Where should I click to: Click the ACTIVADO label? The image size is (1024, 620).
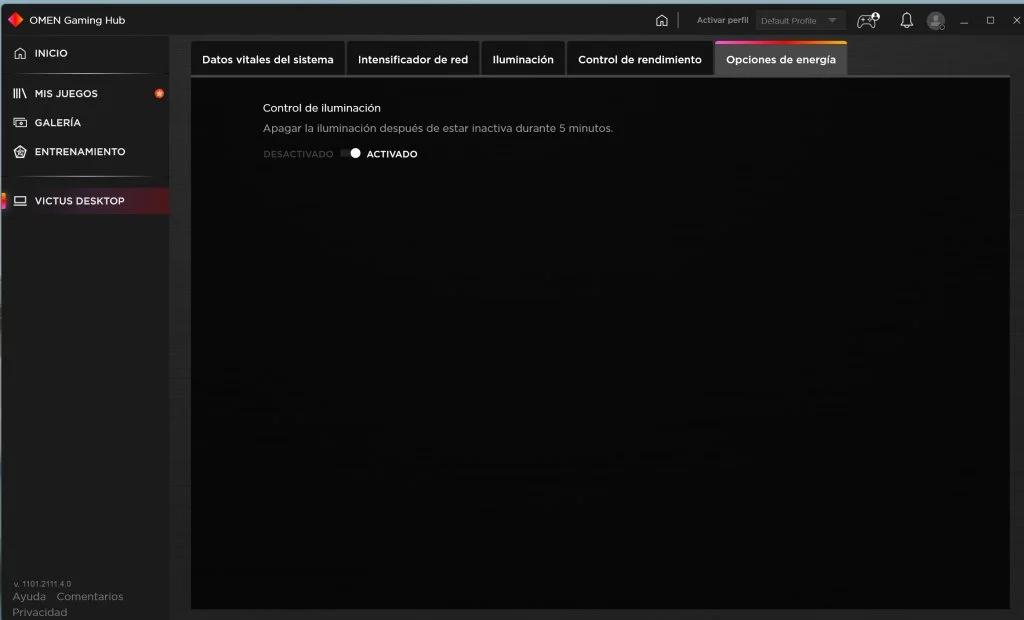point(392,154)
